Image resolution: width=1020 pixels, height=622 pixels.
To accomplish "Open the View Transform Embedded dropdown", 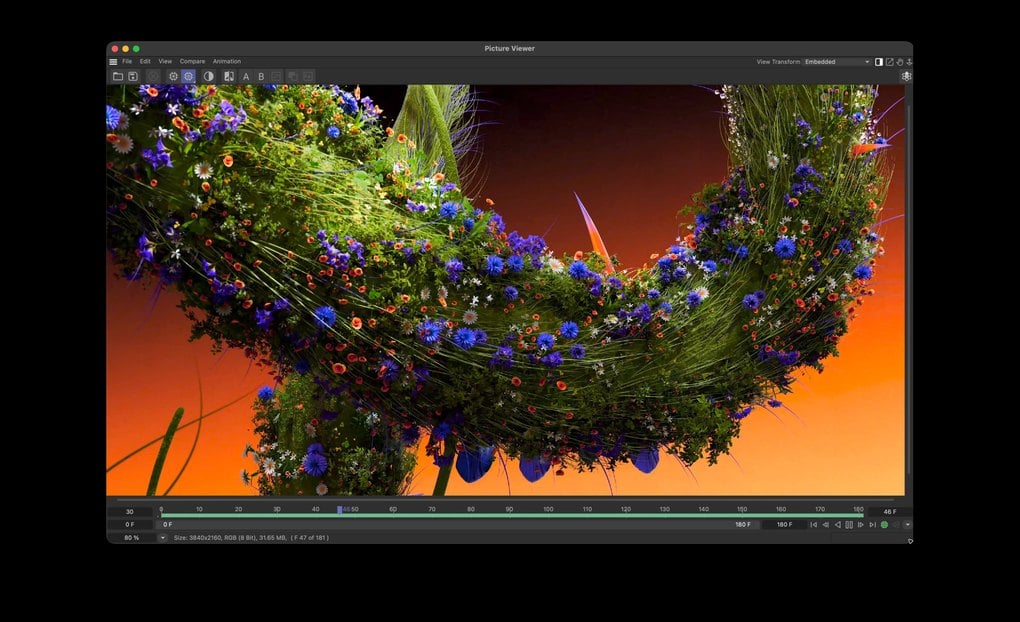I will [x=837, y=62].
